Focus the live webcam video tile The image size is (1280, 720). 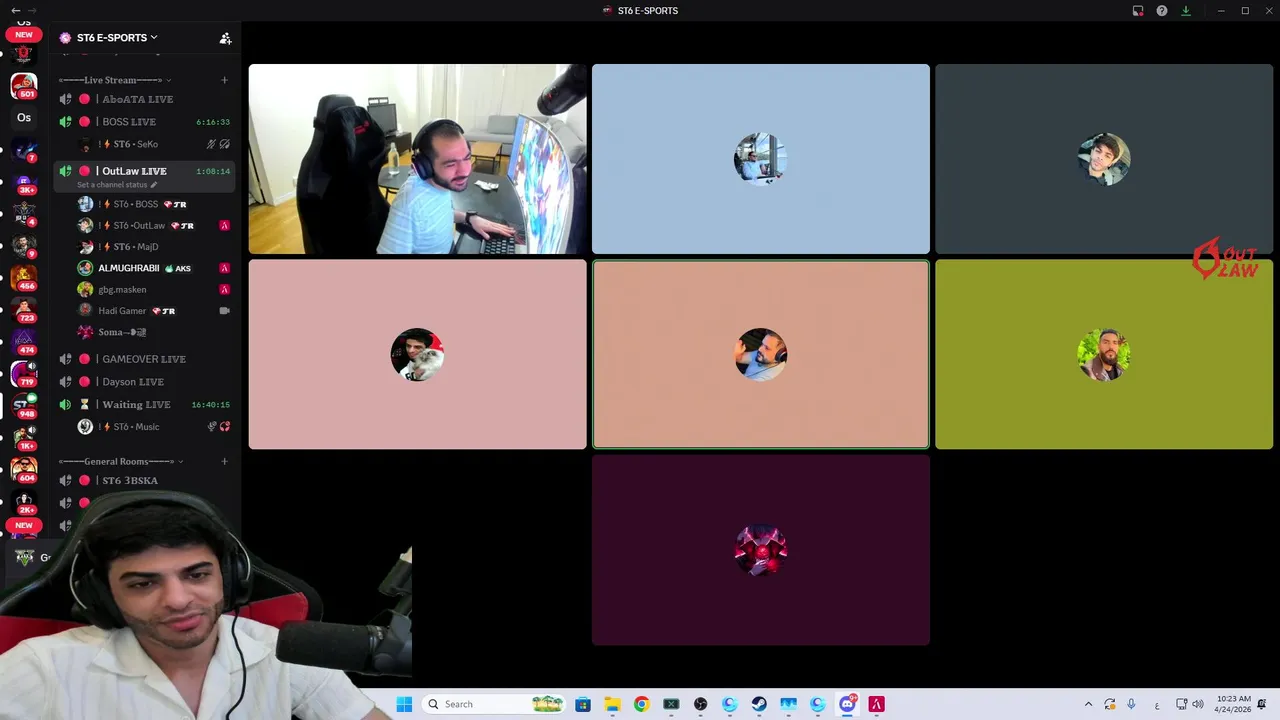(x=417, y=159)
